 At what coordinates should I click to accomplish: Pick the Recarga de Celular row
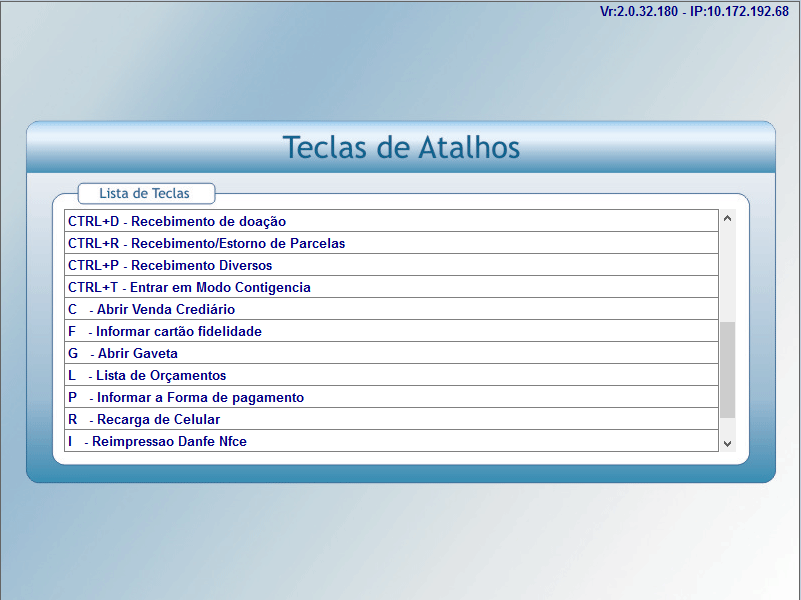coord(391,419)
